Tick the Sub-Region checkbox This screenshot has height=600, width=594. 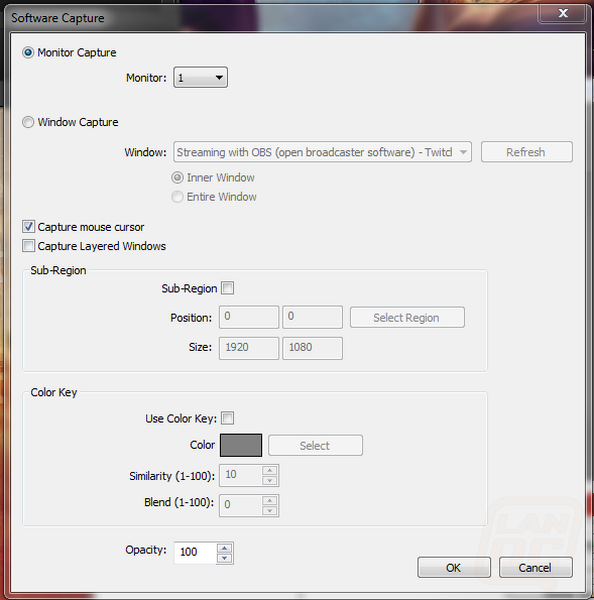tap(228, 288)
